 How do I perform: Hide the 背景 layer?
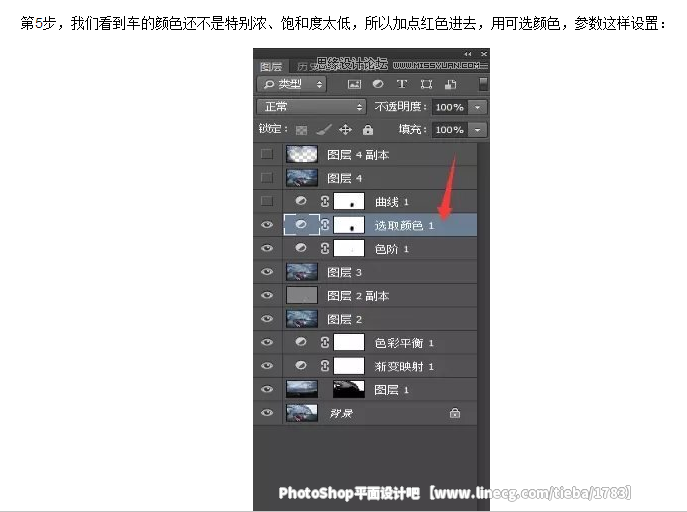click(267, 413)
